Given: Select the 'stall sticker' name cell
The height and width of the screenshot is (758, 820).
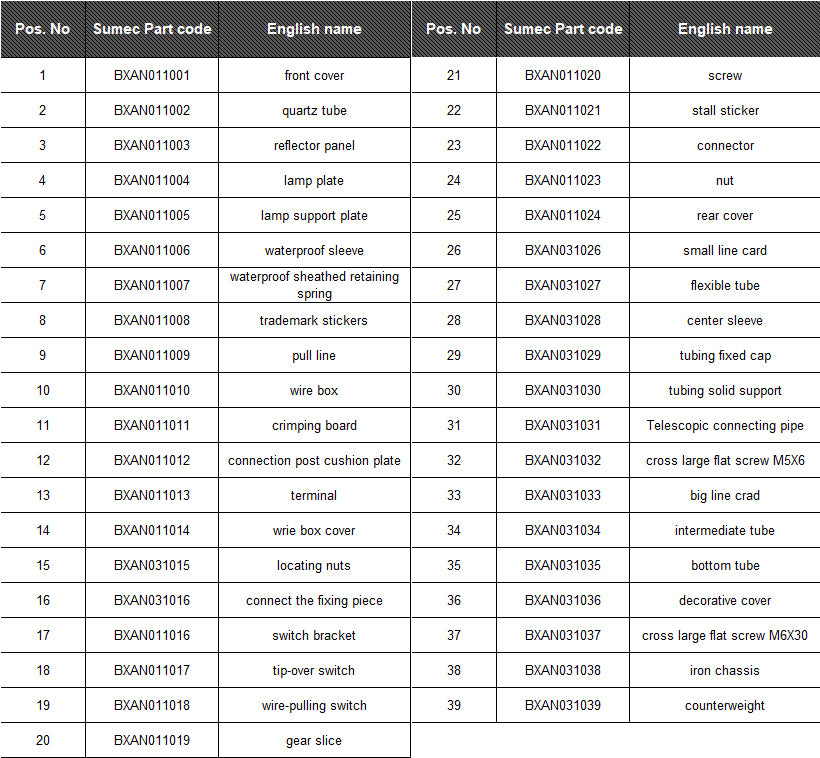Looking at the screenshot, I should (725, 110).
